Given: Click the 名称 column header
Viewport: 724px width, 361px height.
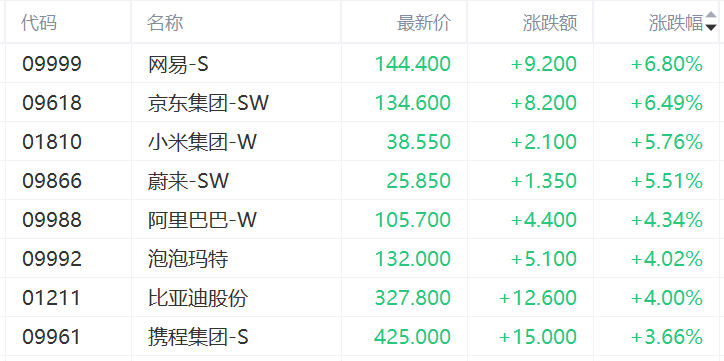Looking at the screenshot, I should pyautogui.click(x=165, y=22).
